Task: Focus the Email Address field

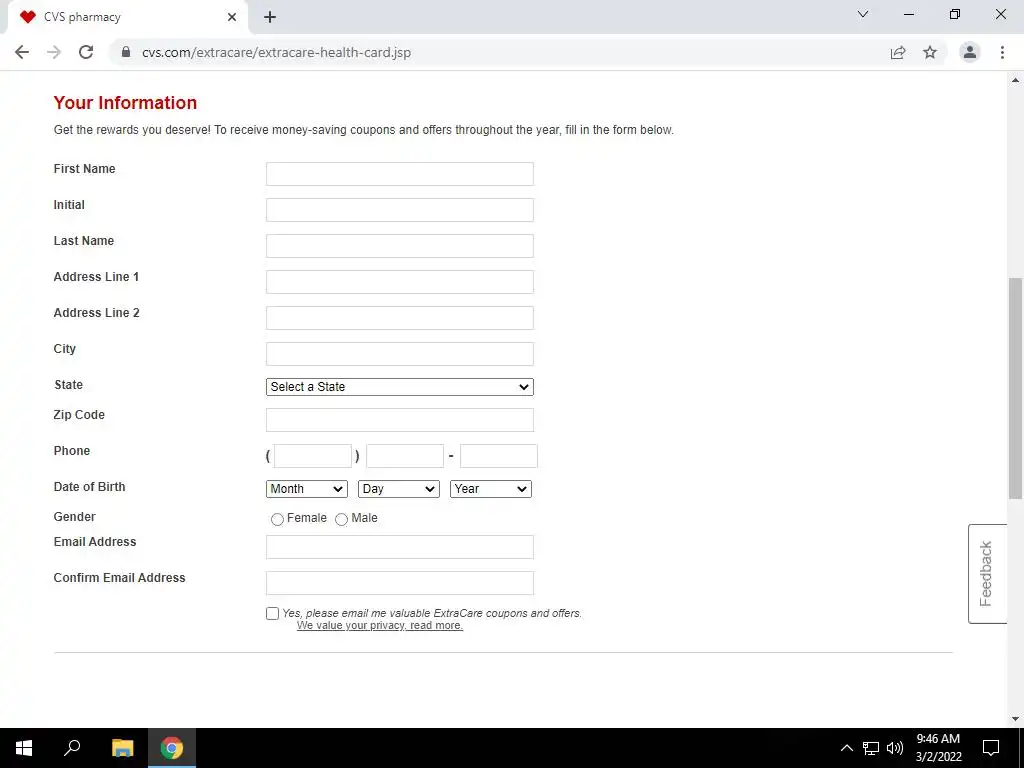Action: coord(400,547)
